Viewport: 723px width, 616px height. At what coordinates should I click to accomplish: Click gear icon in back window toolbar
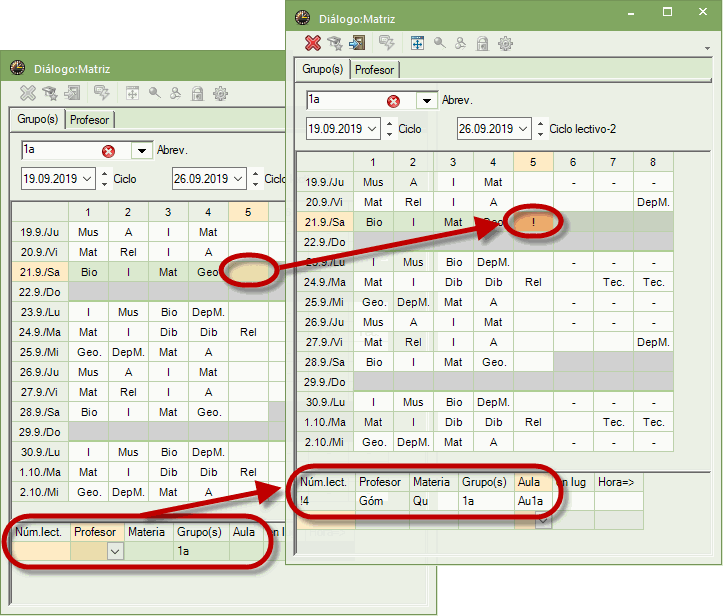tap(220, 93)
